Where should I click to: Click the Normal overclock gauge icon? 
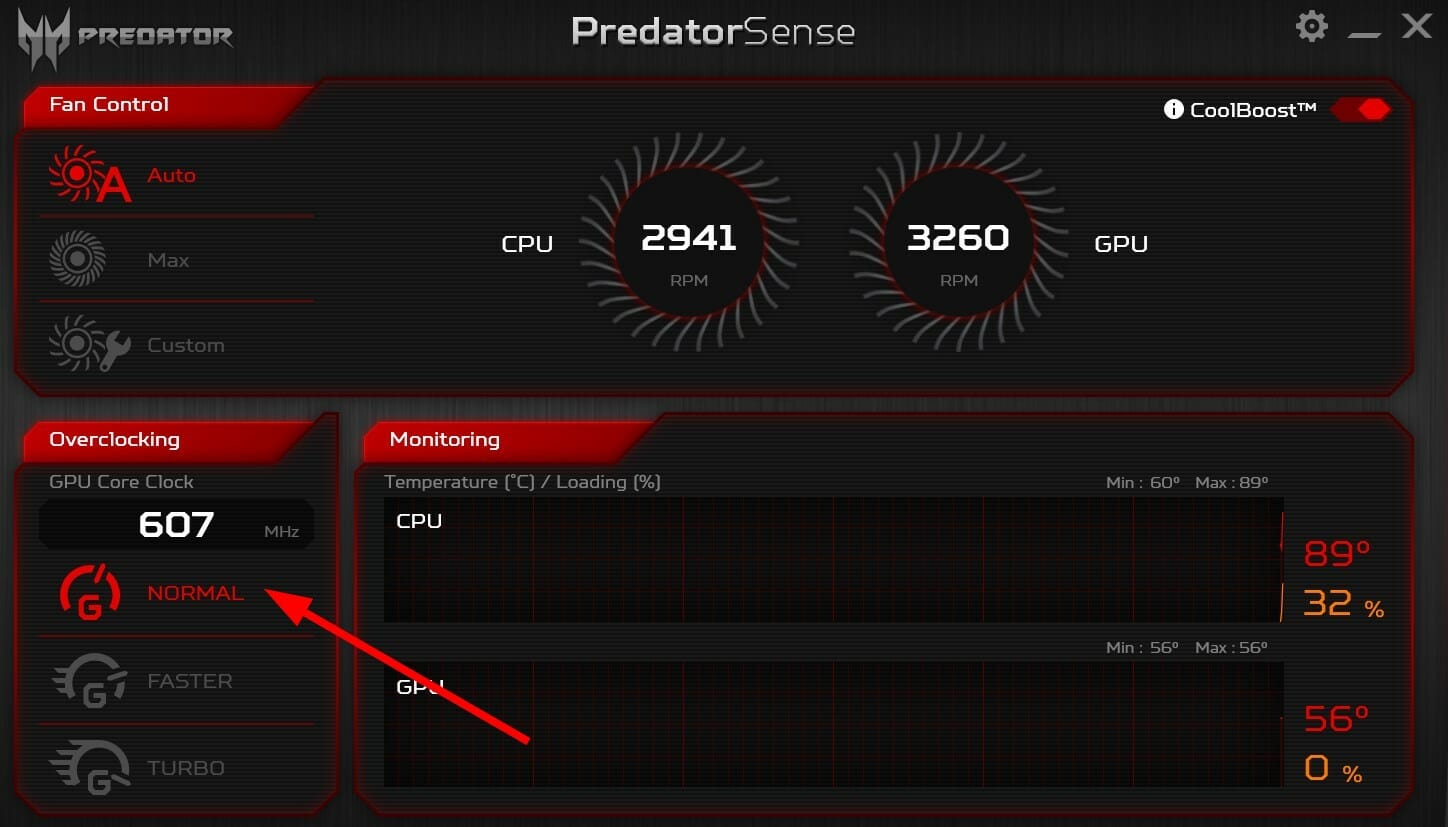point(90,592)
